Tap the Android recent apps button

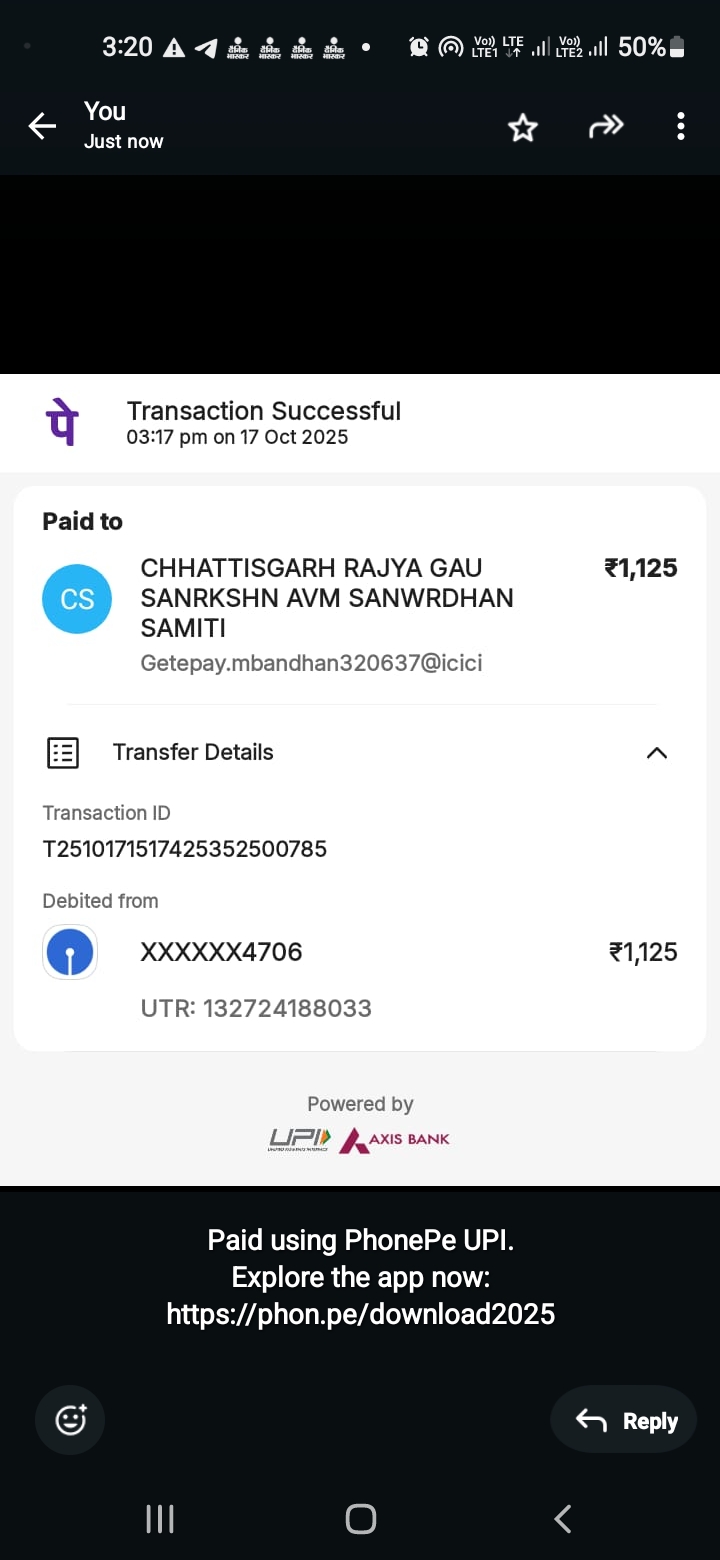[160, 1519]
